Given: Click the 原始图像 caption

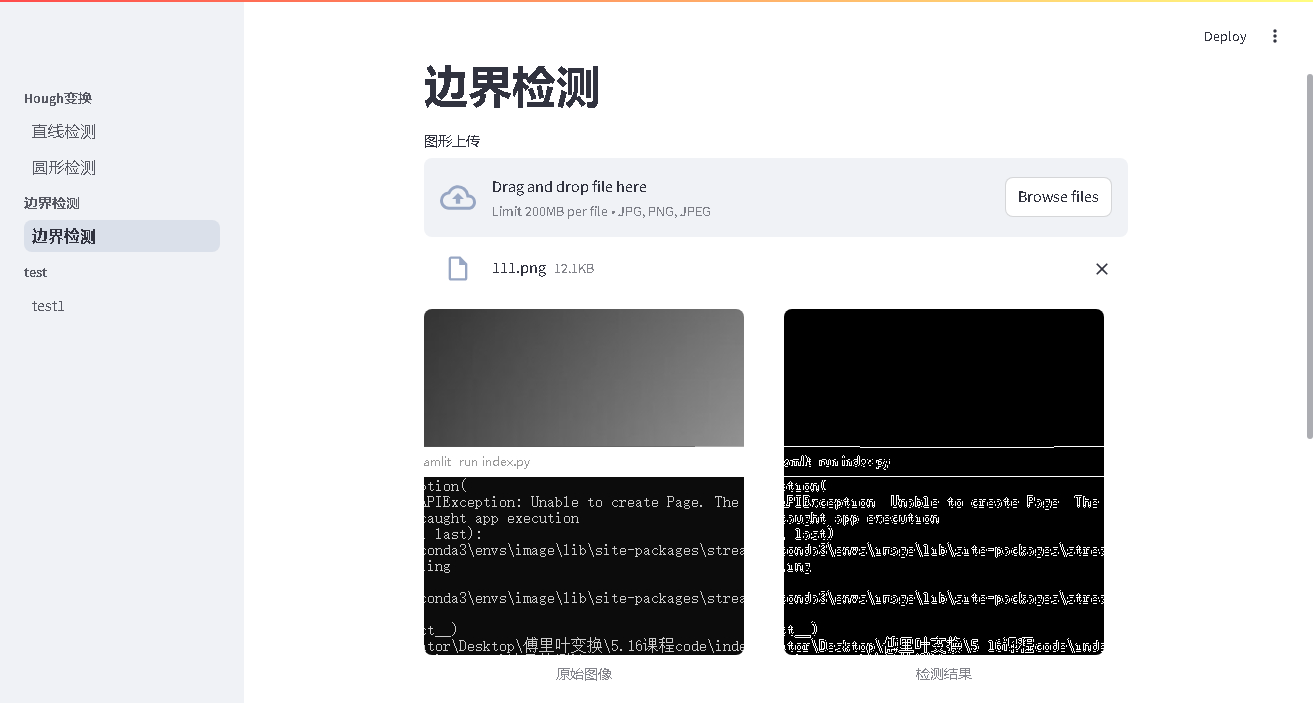Looking at the screenshot, I should (584, 674).
